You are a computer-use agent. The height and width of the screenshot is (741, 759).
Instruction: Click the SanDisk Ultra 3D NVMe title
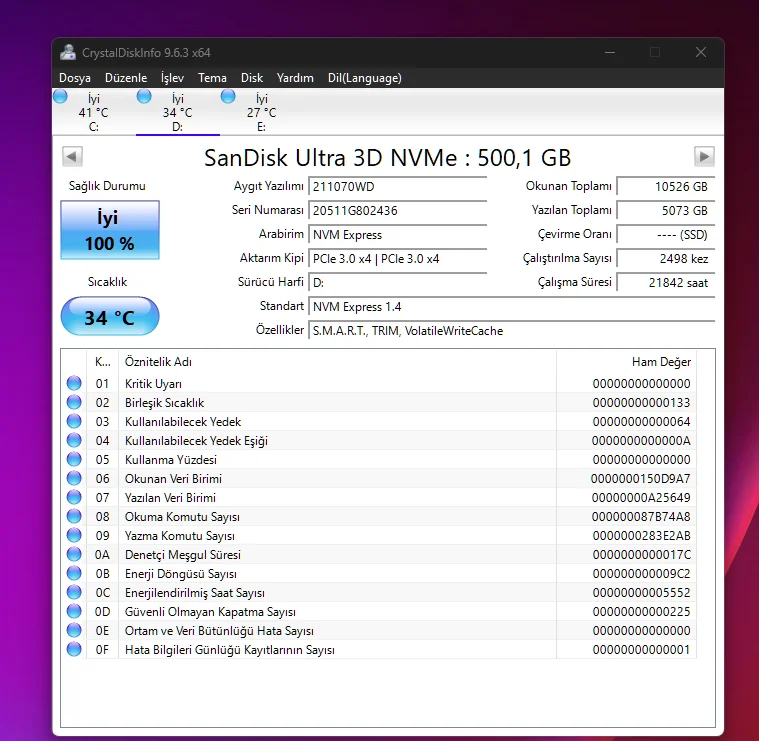coord(388,158)
